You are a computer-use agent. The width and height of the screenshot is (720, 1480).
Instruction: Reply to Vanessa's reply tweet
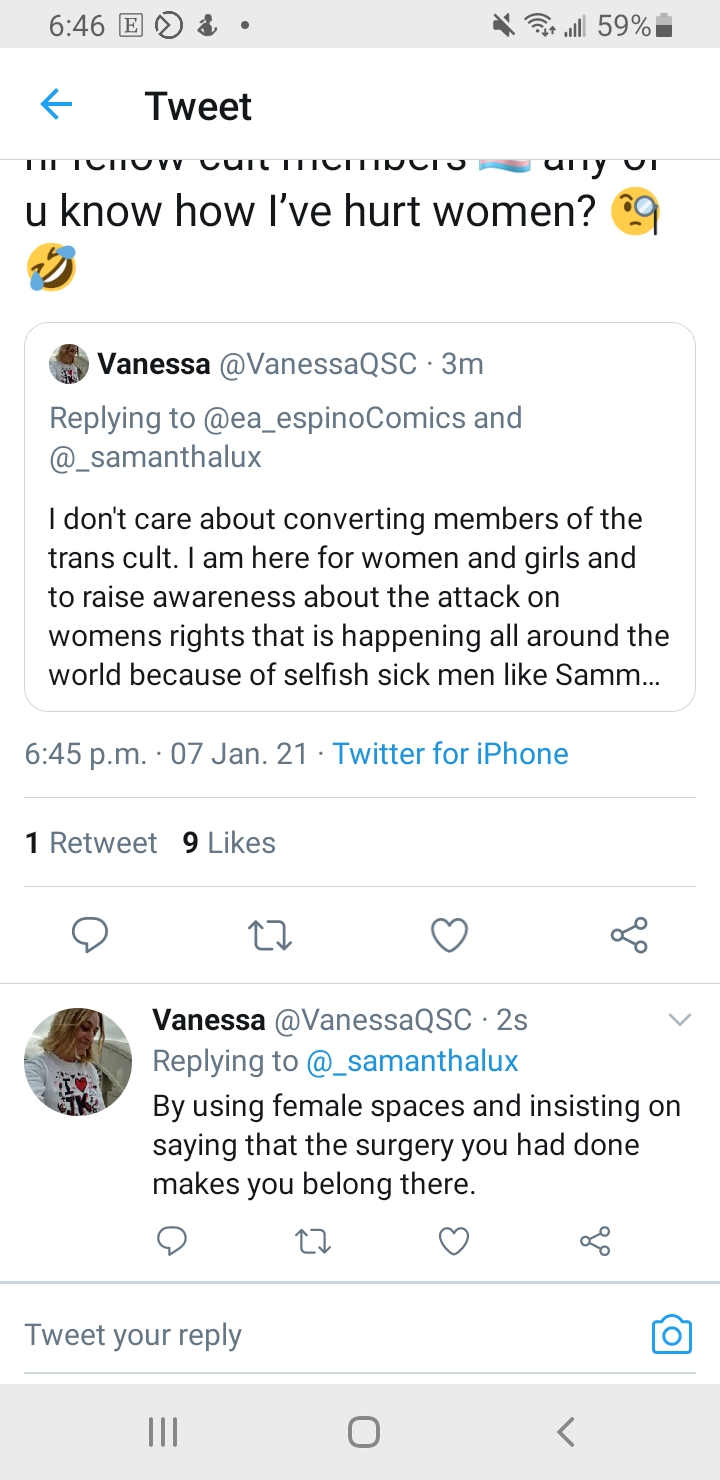[x=173, y=1241]
